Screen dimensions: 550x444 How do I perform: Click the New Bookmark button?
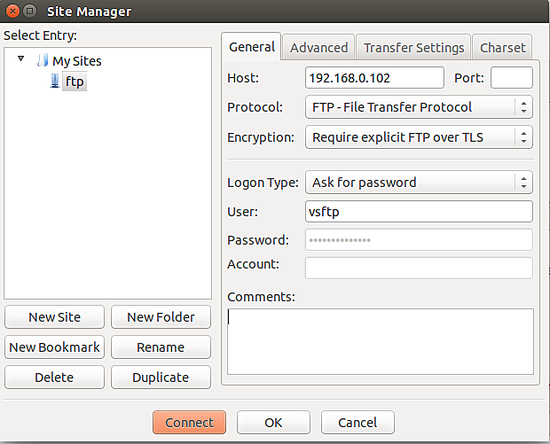[x=54, y=347]
